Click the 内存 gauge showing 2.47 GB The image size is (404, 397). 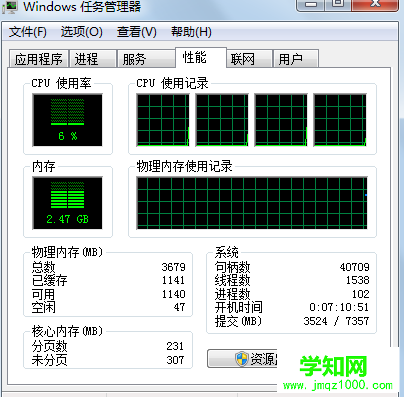coord(67,203)
